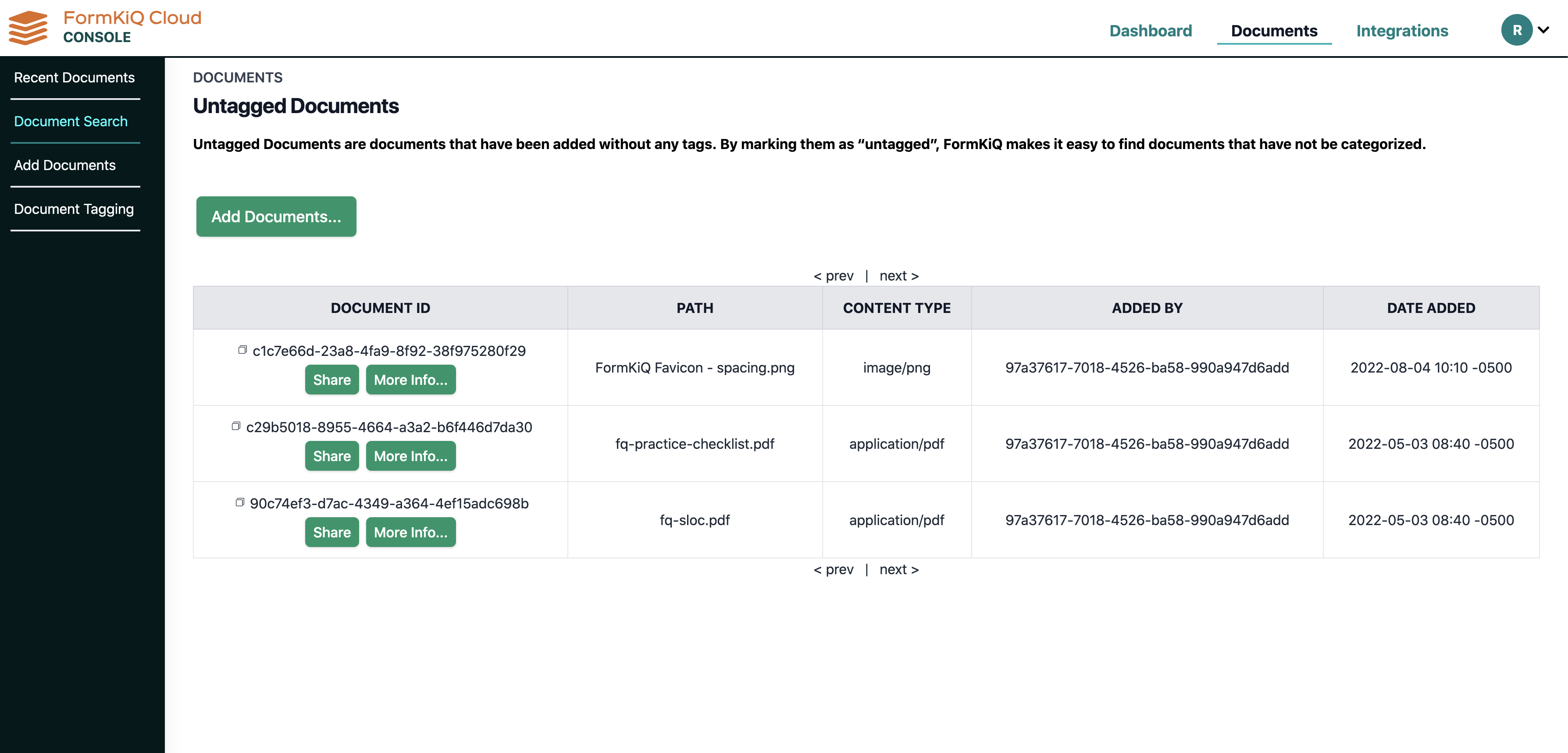Select the Documents navigation item

1274,30
